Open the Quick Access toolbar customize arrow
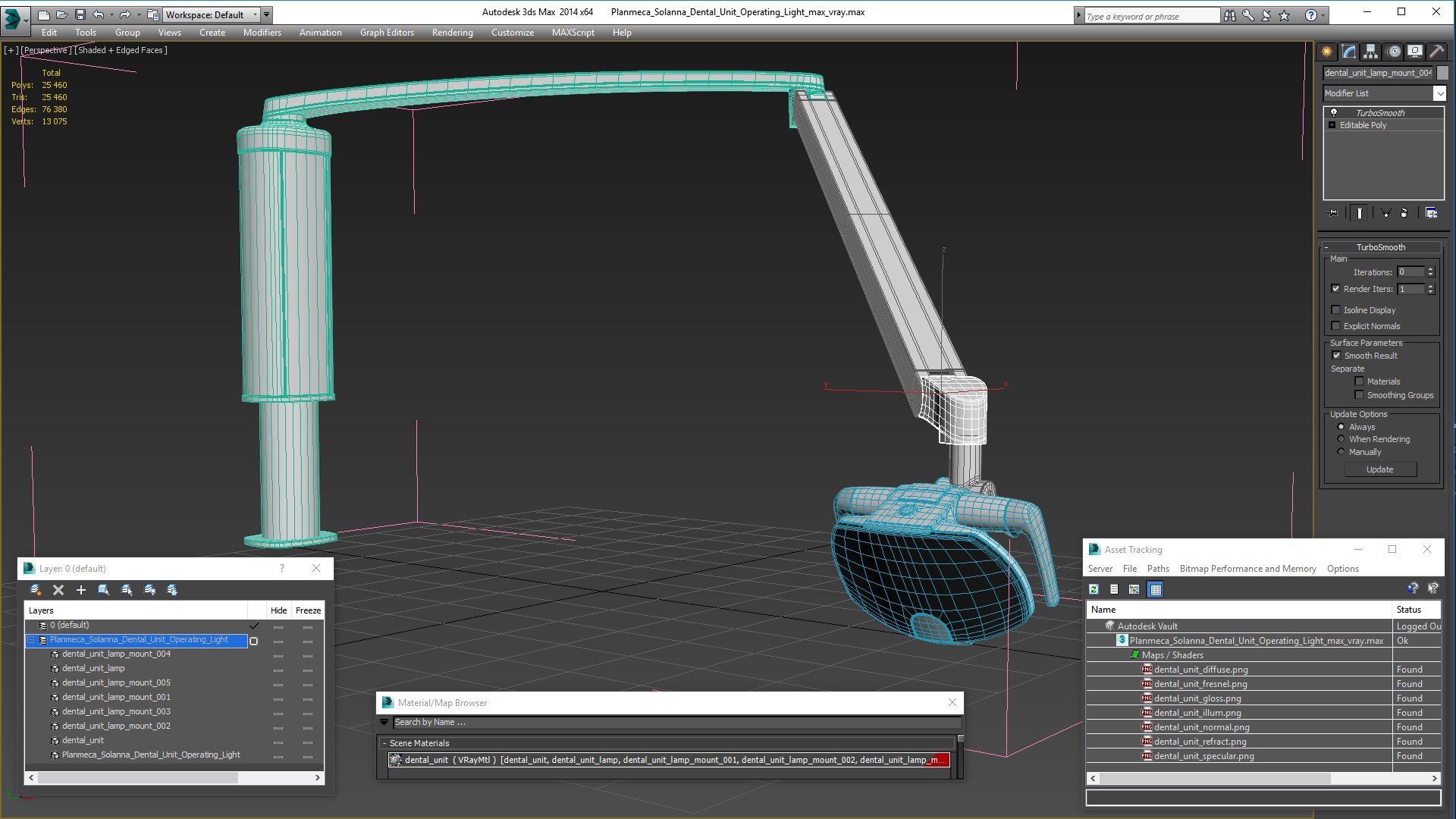Screen dimensions: 1456x819 pos(267,14)
